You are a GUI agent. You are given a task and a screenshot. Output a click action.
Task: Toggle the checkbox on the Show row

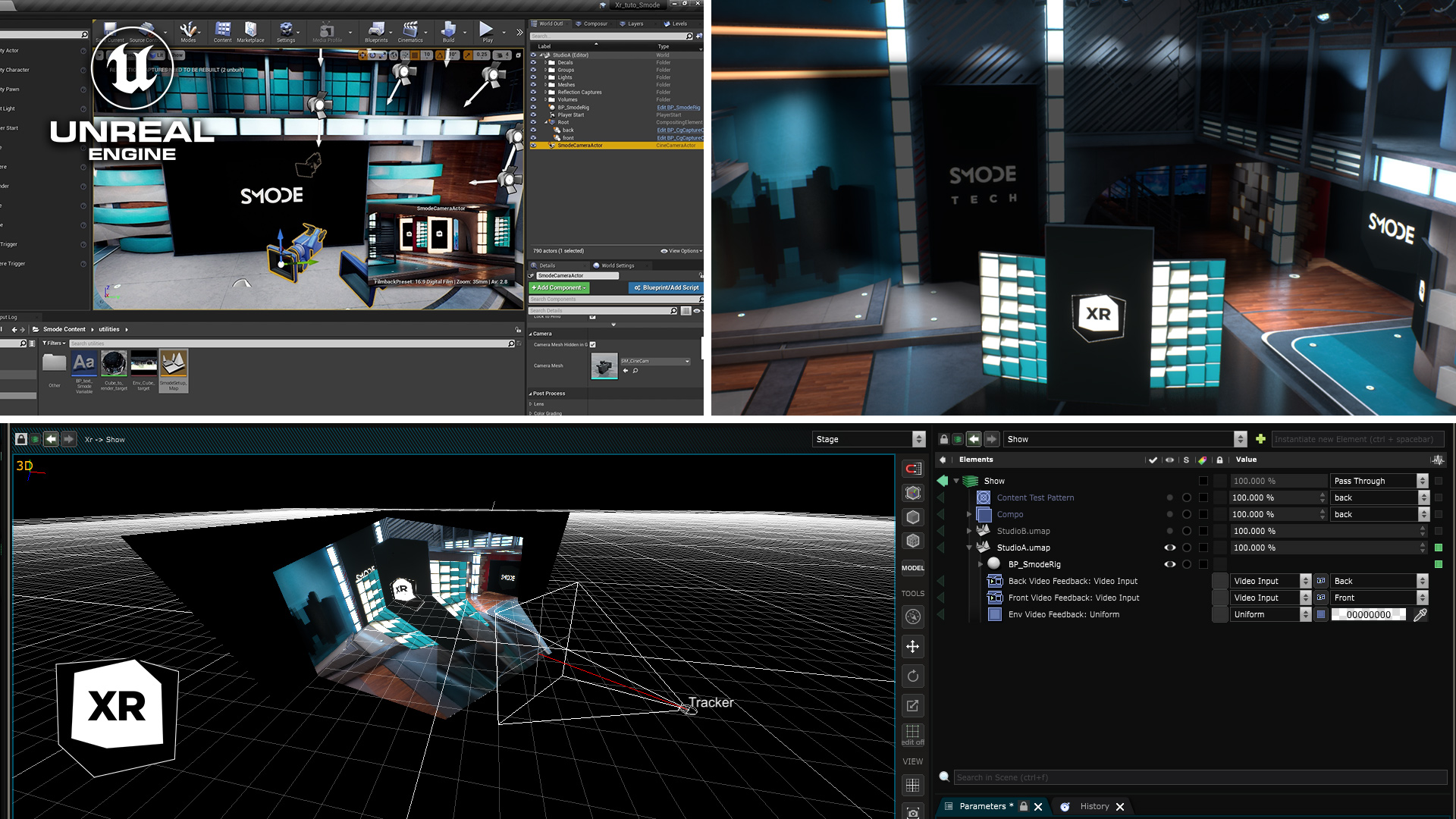click(x=1203, y=481)
